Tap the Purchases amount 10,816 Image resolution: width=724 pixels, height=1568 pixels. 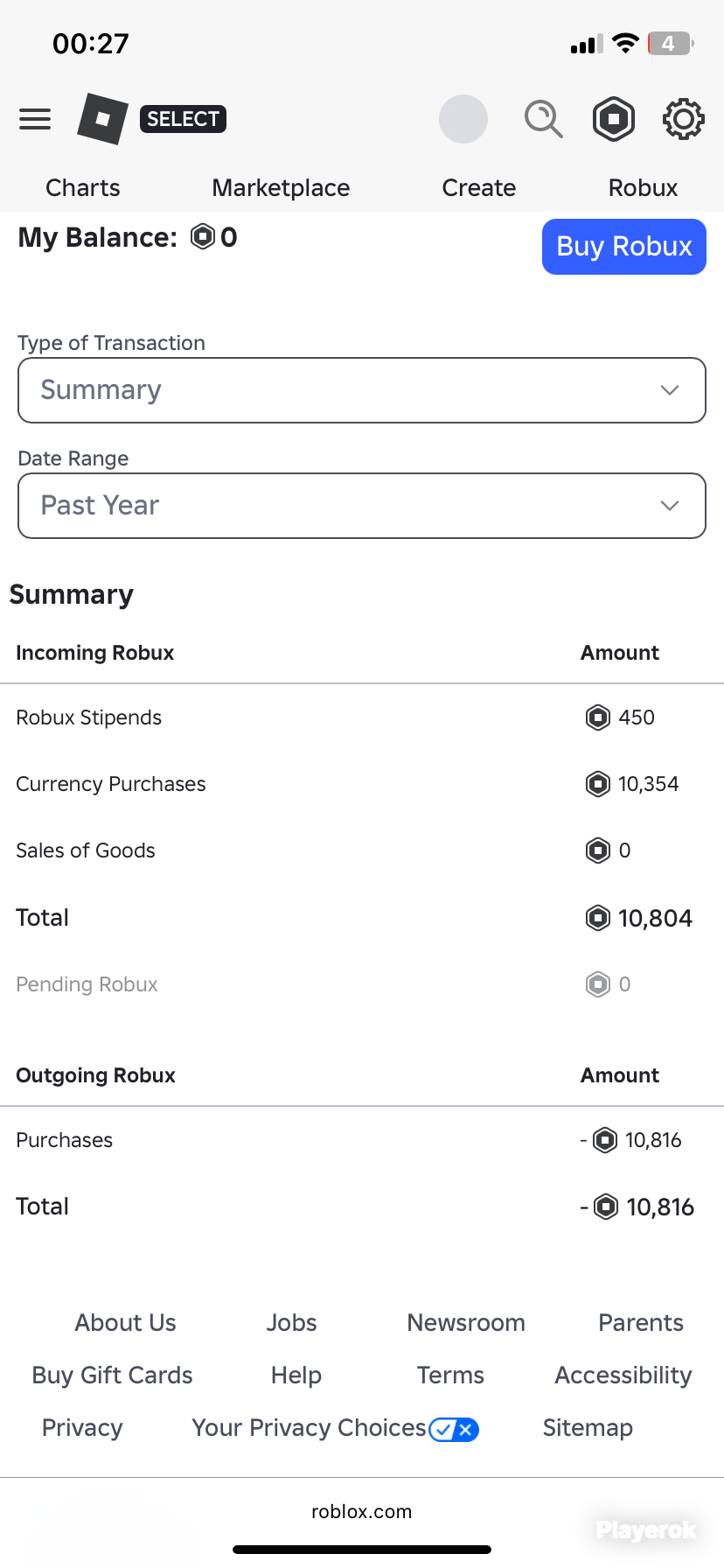tap(653, 1140)
